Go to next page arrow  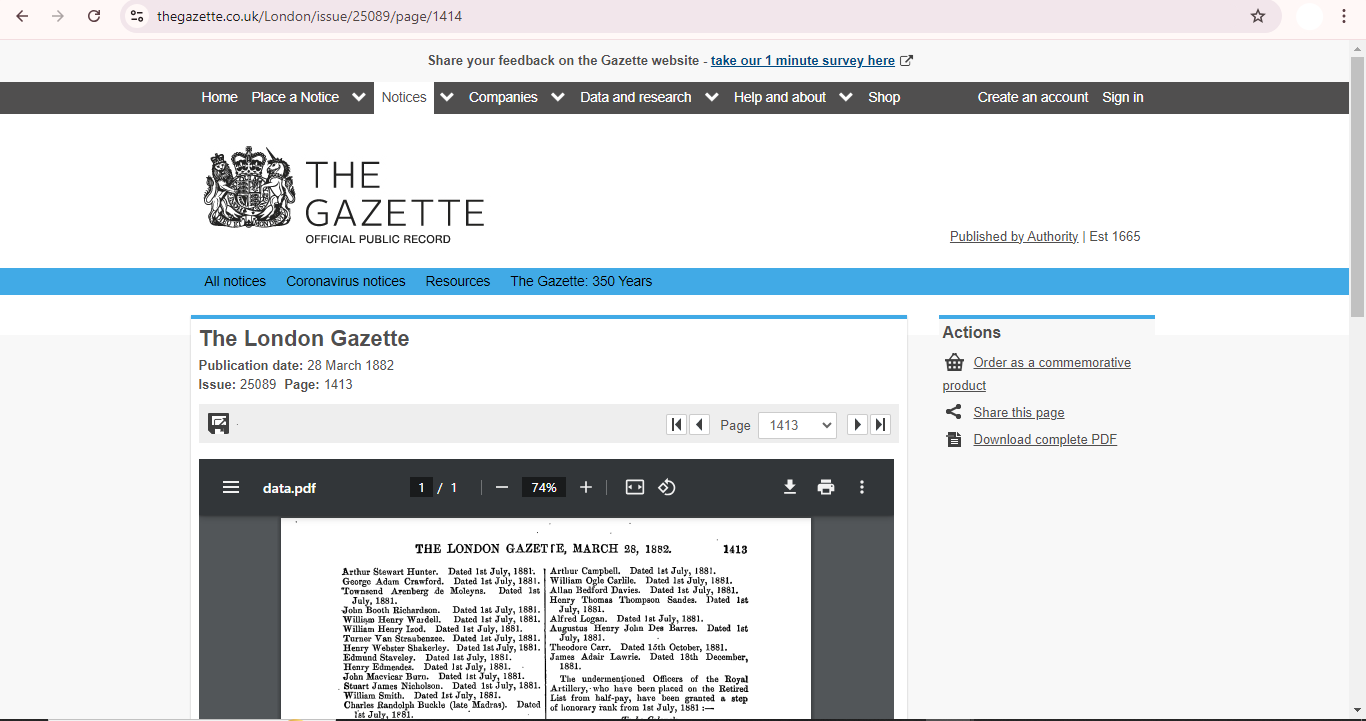click(857, 424)
